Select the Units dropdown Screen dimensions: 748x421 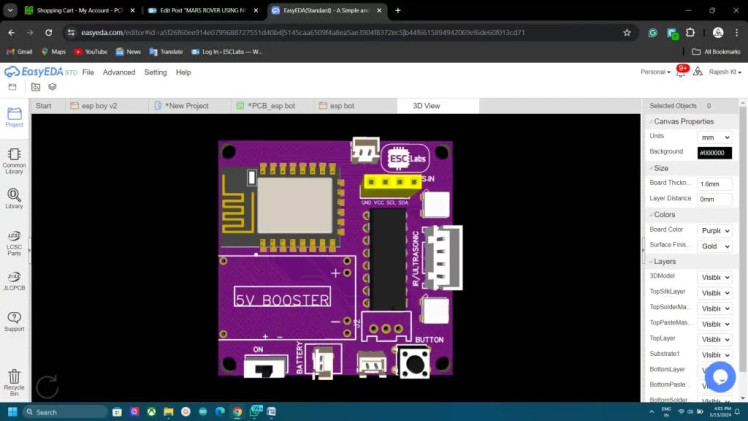click(x=714, y=137)
